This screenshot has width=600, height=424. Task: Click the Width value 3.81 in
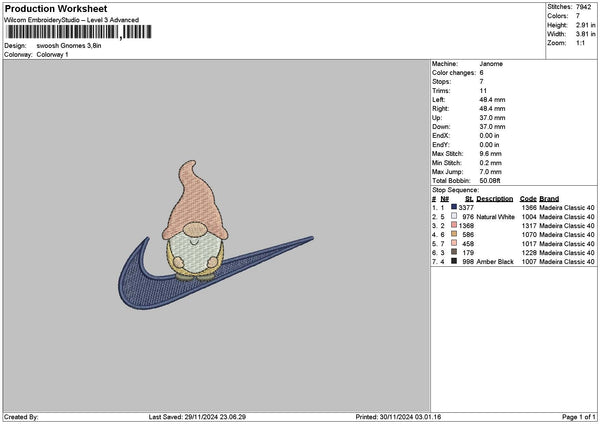pos(585,34)
